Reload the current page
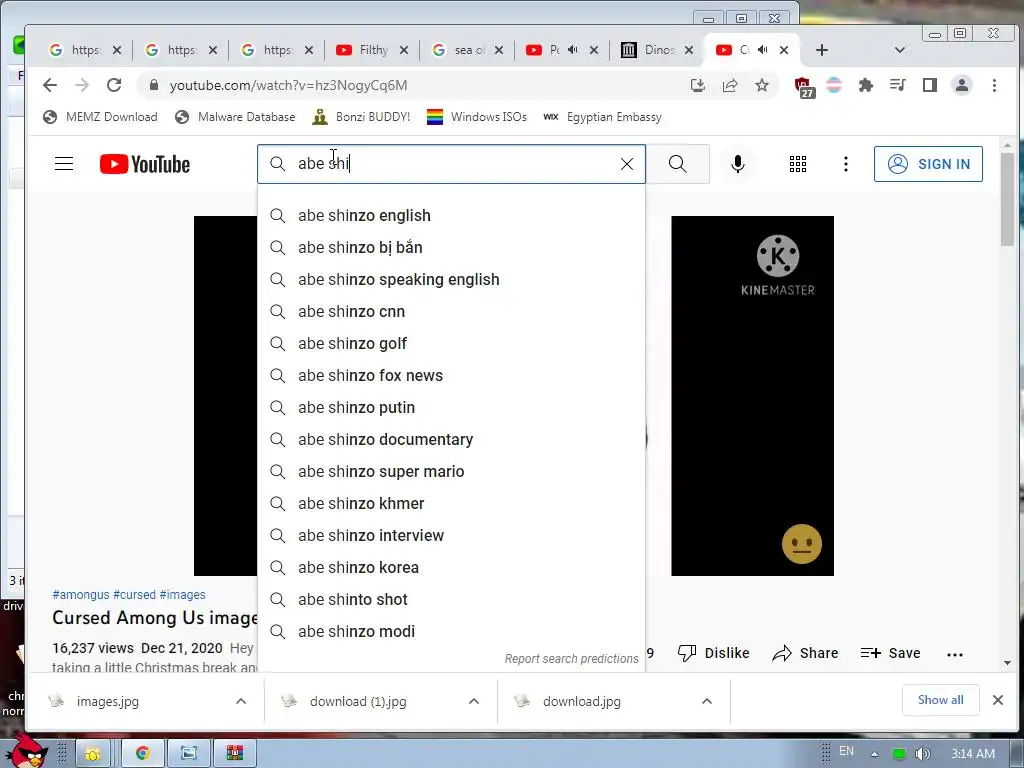 click(x=114, y=85)
